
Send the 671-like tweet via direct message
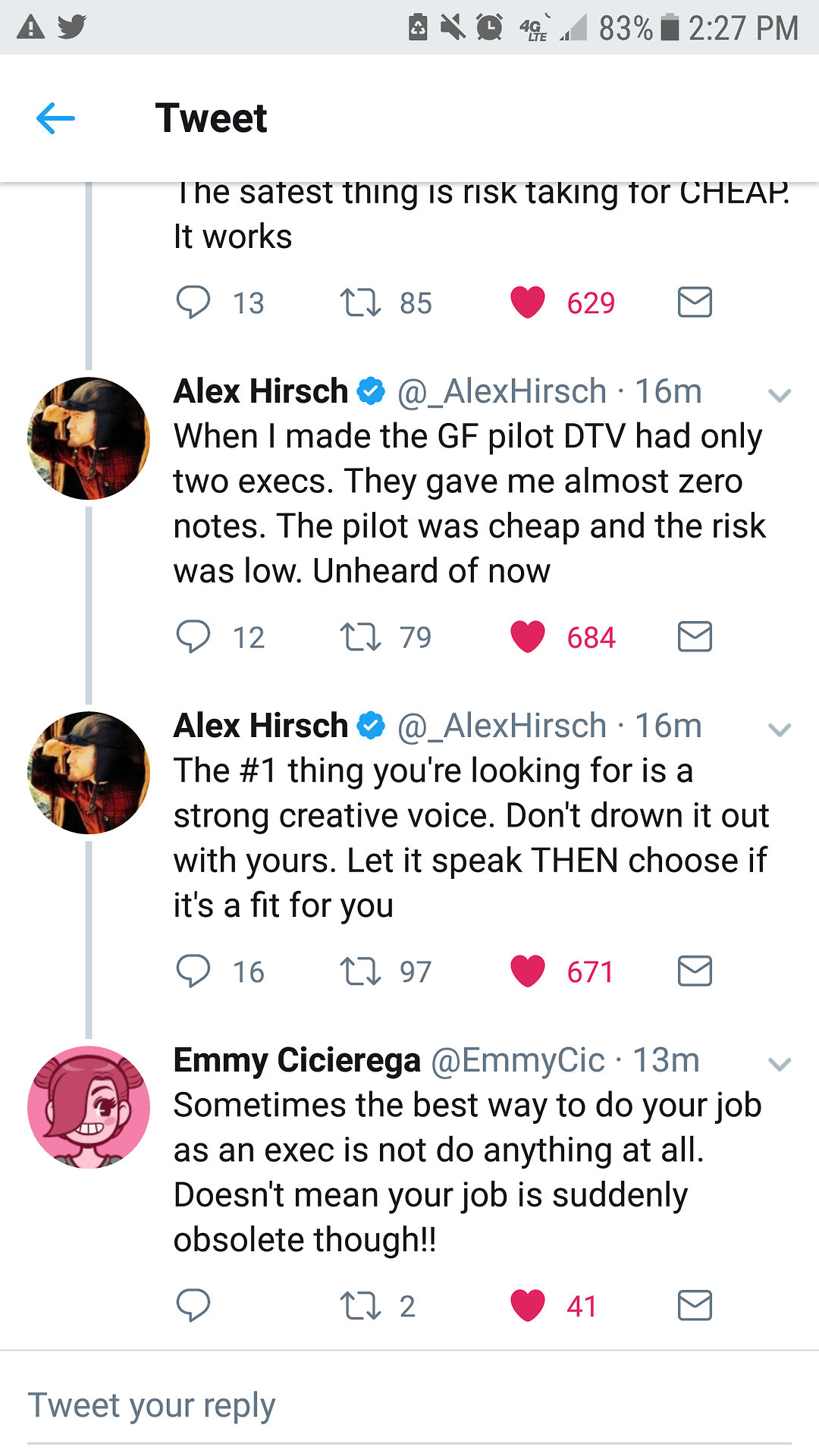[x=695, y=971]
